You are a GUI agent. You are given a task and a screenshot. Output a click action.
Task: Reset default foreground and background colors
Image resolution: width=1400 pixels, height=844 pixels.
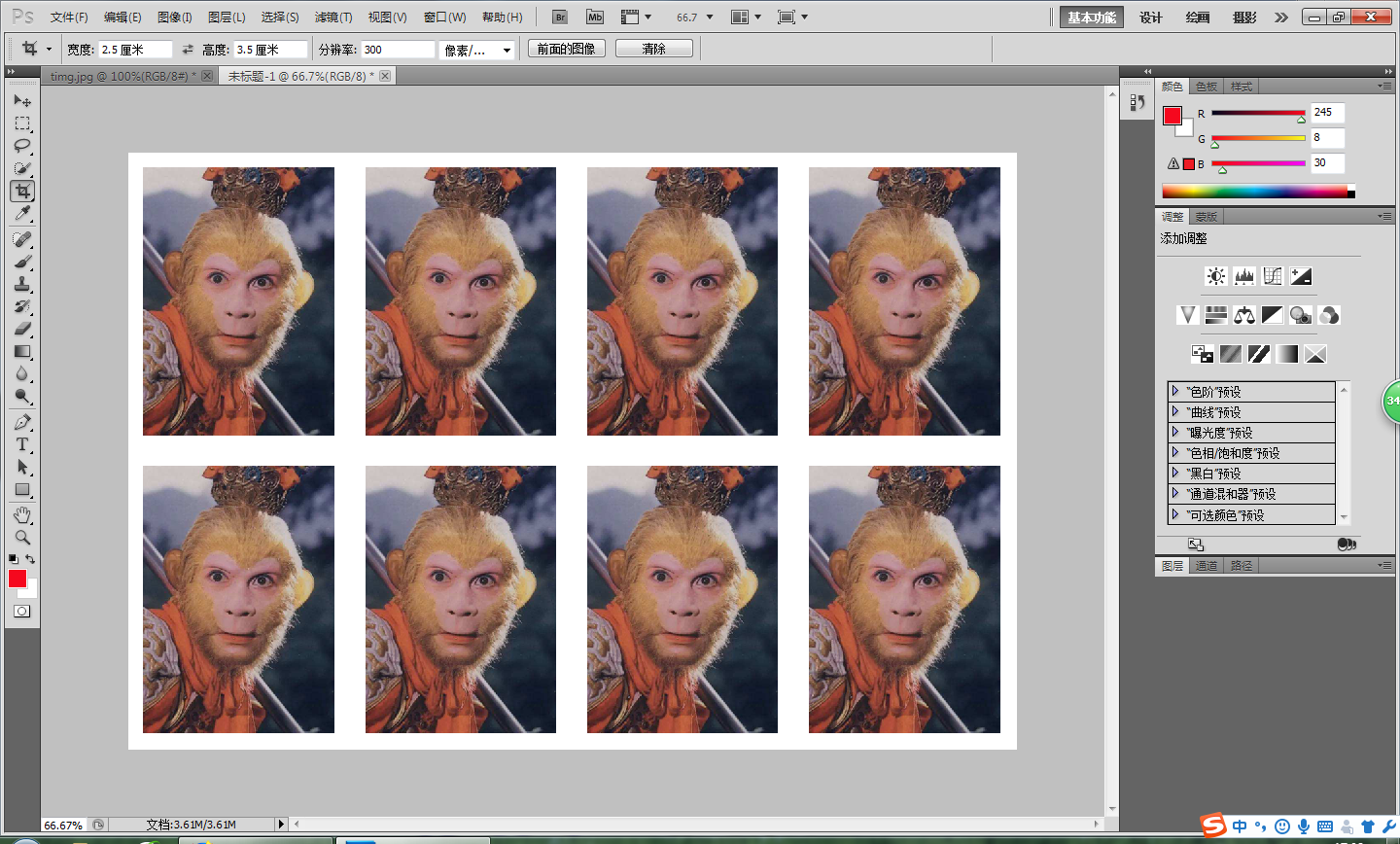(x=13, y=559)
